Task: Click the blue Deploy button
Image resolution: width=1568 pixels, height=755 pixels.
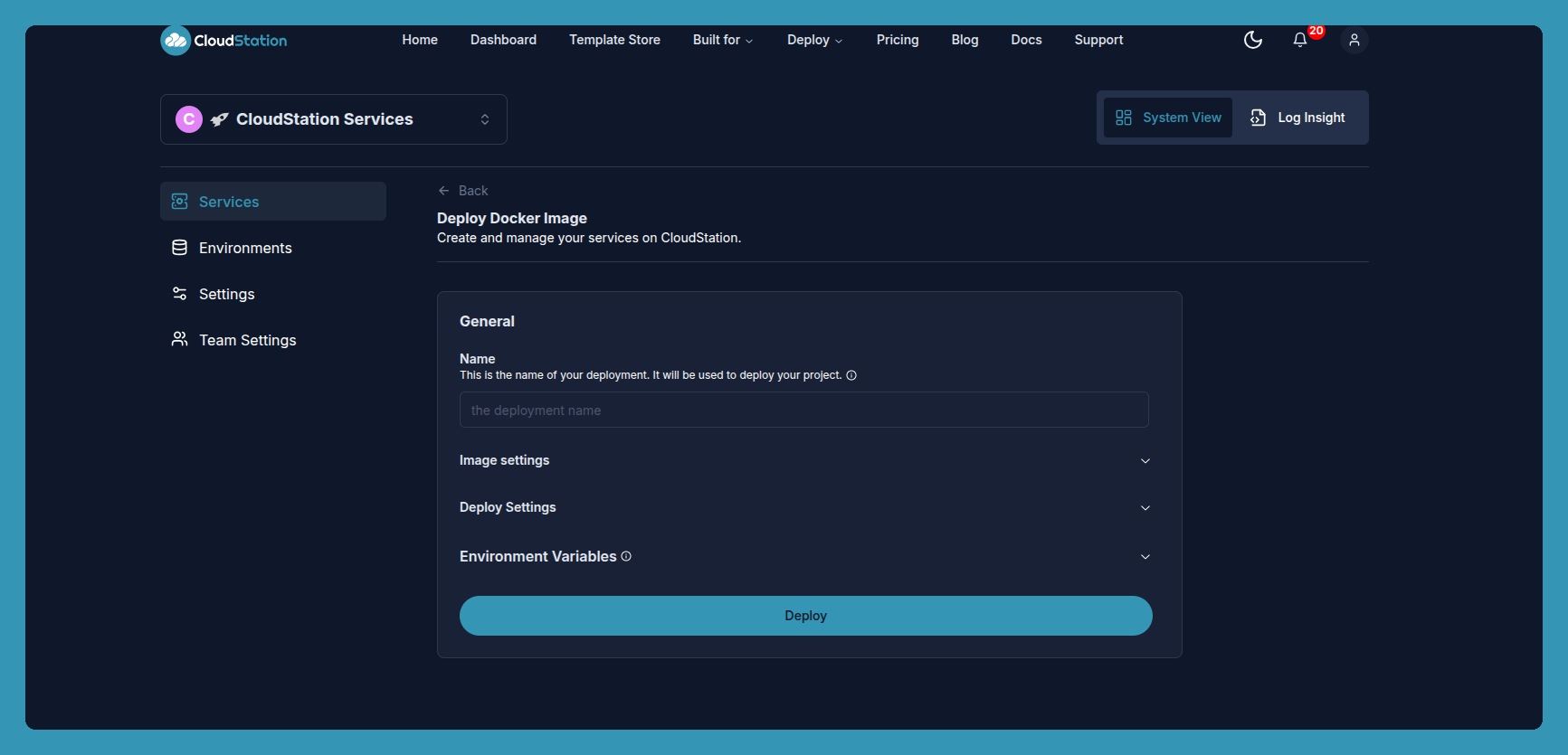Action: click(x=806, y=616)
